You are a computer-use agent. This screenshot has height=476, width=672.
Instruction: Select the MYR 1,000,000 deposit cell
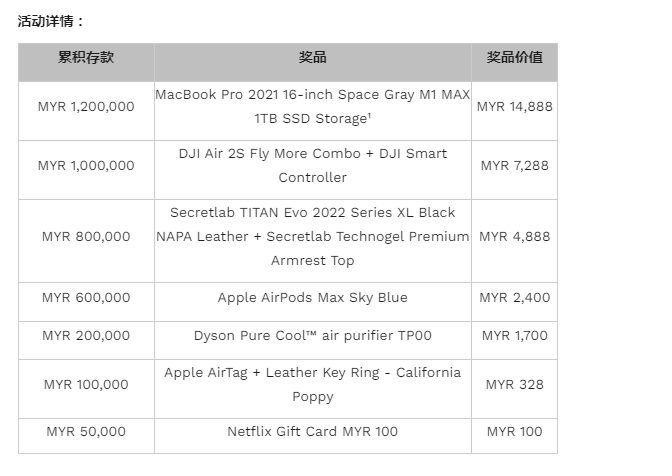(x=86, y=166)
